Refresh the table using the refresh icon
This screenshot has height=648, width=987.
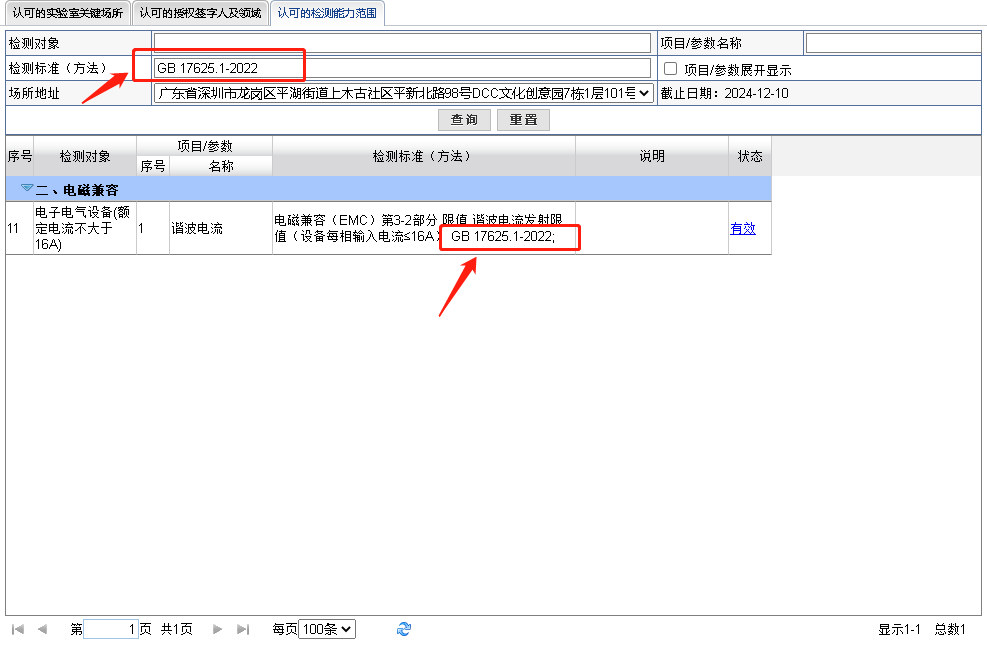404,629
